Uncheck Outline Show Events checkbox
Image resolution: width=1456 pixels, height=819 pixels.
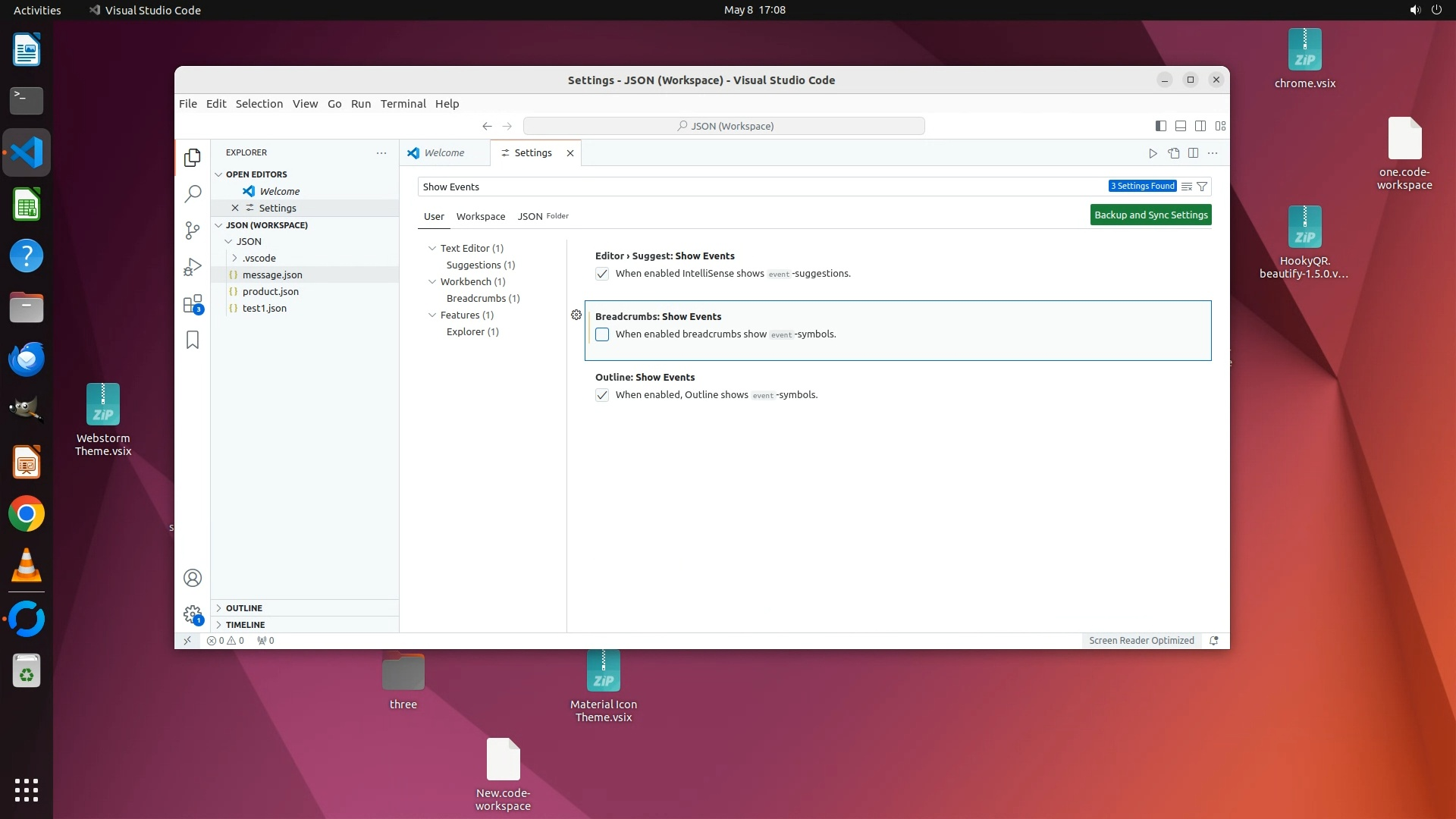(x=602, y=395)
